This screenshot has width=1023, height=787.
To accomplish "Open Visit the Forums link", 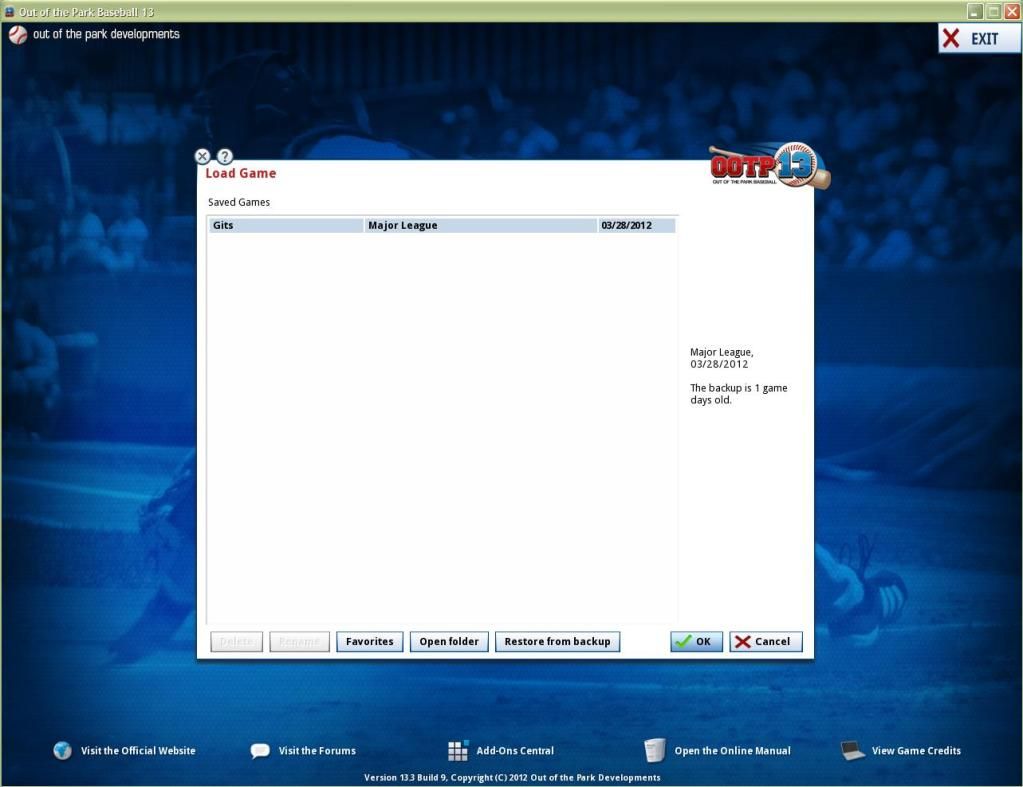I will coord(317,750).
